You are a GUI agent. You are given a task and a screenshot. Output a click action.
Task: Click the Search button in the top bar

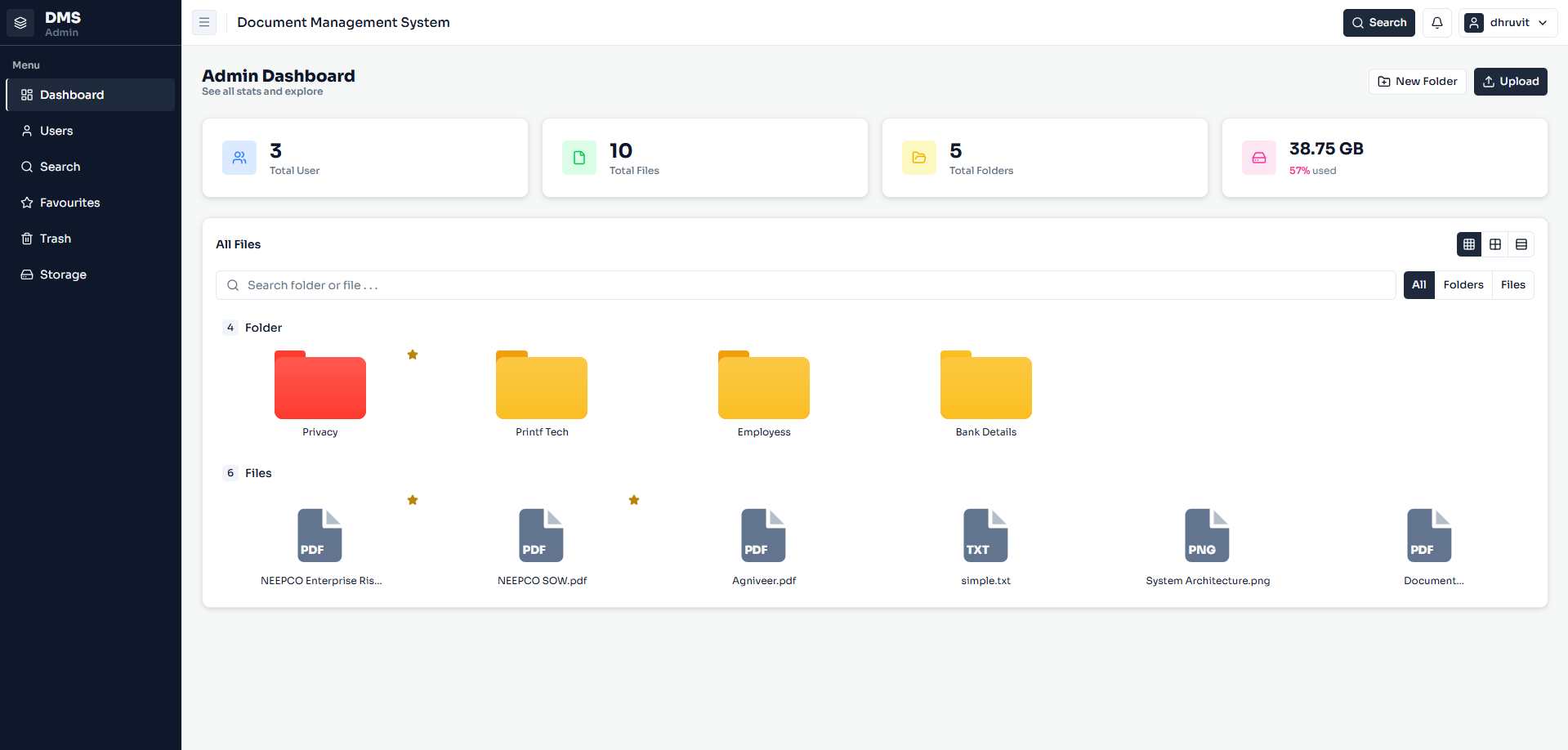[x=1379, y=23]
